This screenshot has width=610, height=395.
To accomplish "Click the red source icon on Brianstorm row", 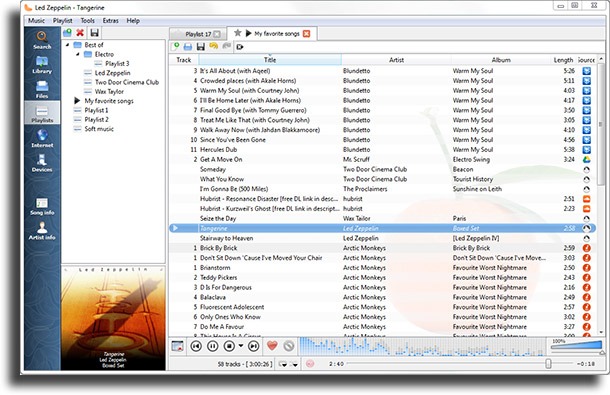I will (586, 268).
